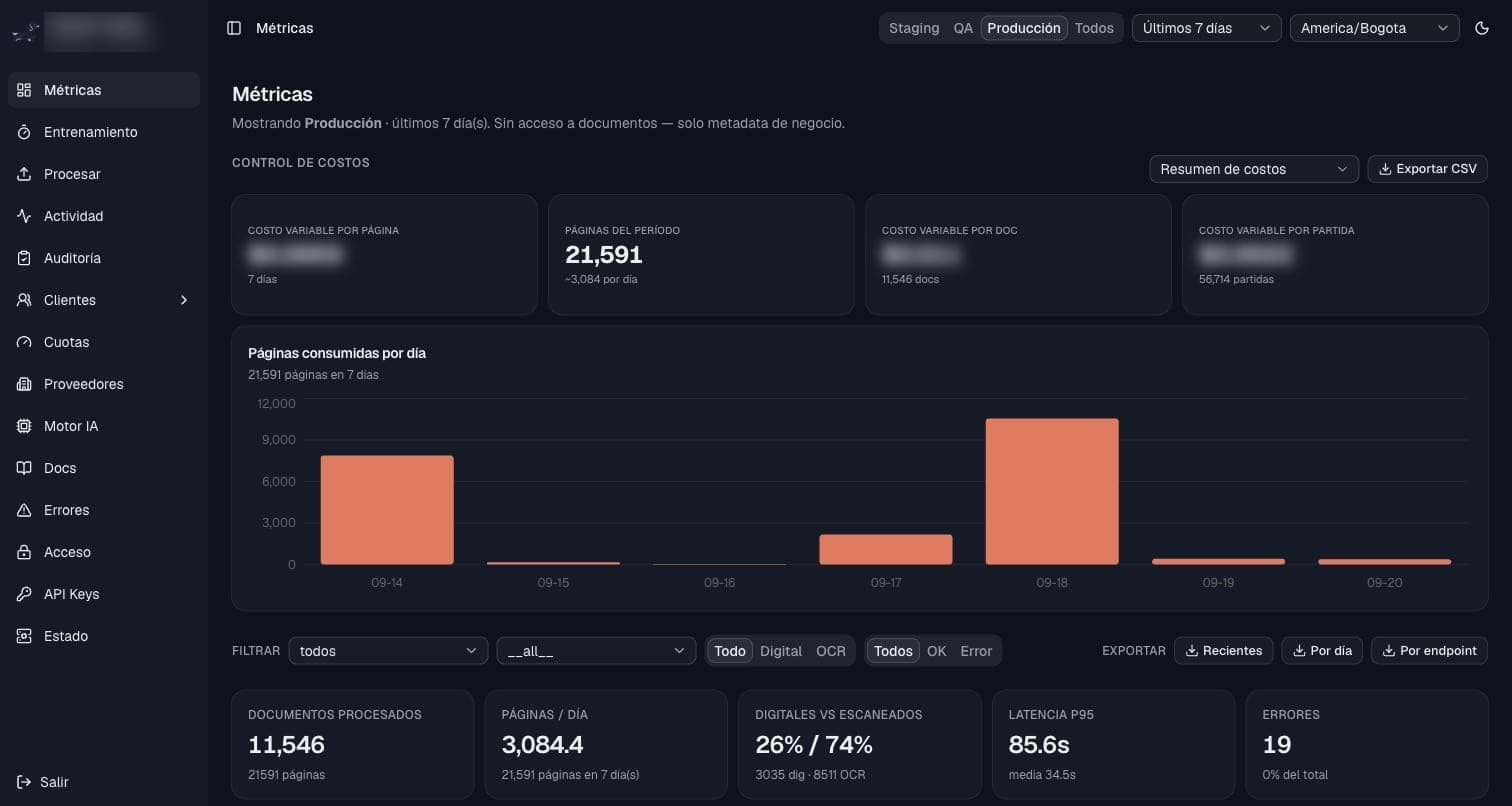Export data Por día

coord(1321,651)
